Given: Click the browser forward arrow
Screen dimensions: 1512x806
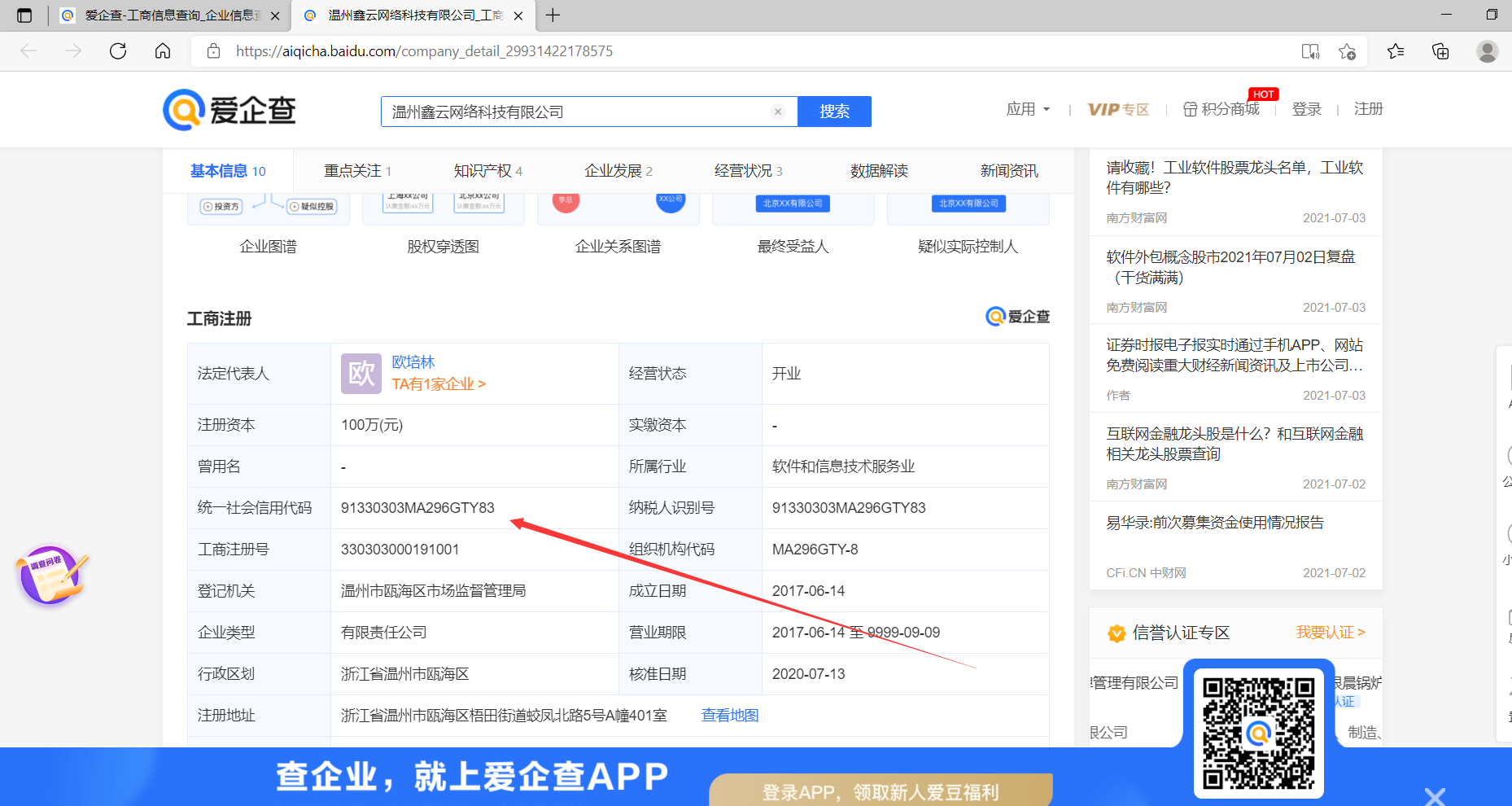Looking at the screenshot, I should tap(73, 51).
